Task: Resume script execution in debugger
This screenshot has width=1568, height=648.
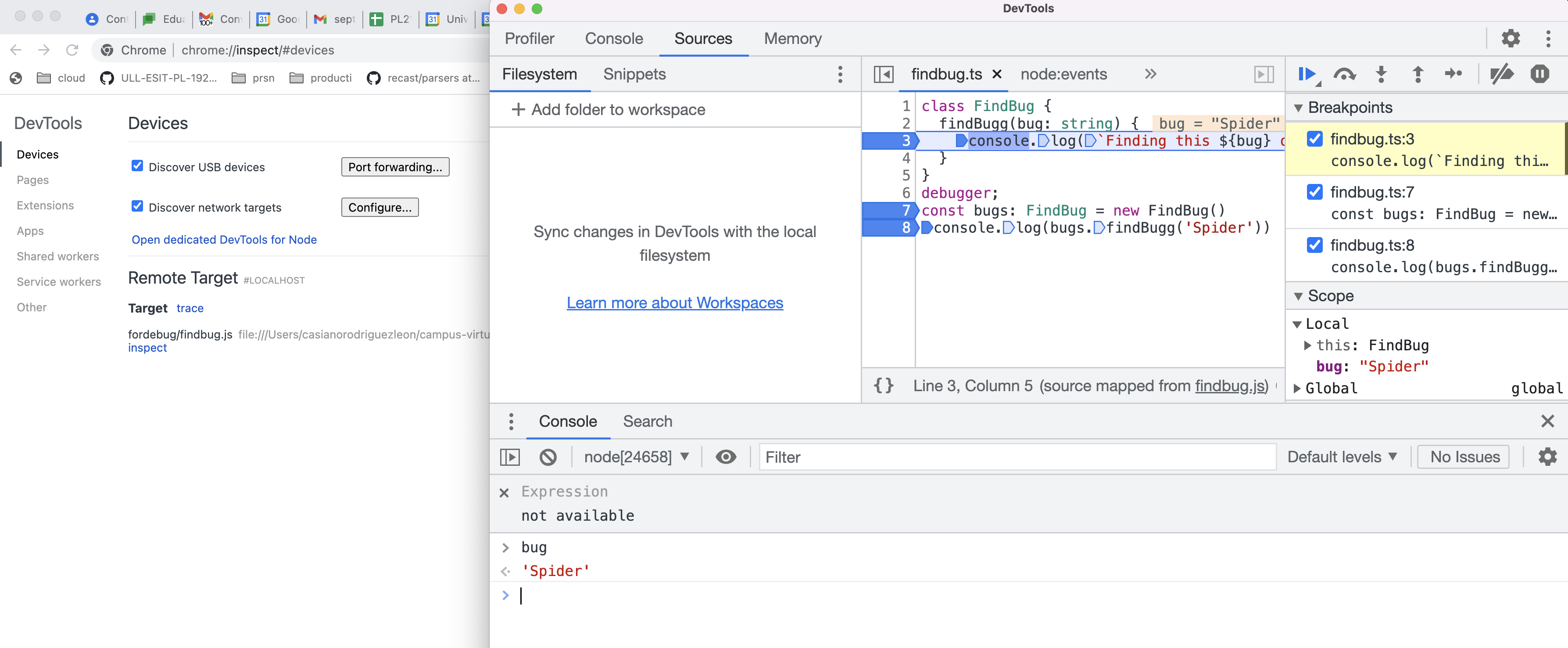Action: (1307, 74)
